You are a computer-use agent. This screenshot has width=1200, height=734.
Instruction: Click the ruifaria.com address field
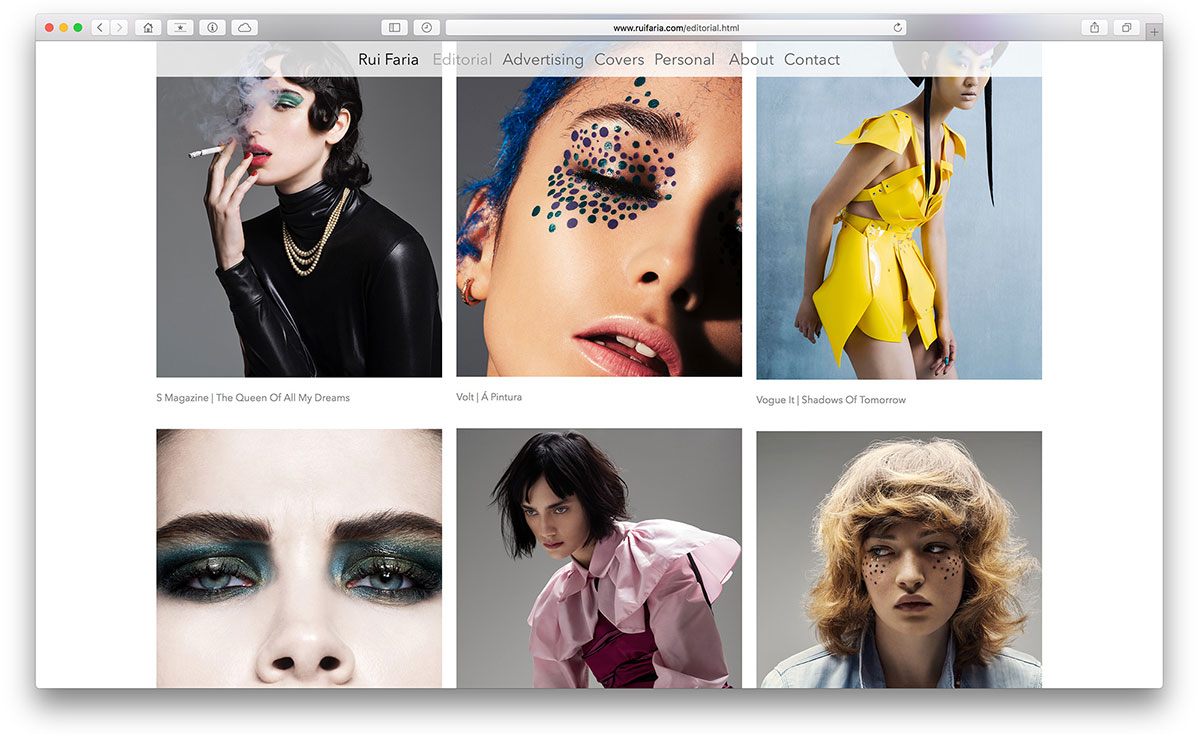676,28
